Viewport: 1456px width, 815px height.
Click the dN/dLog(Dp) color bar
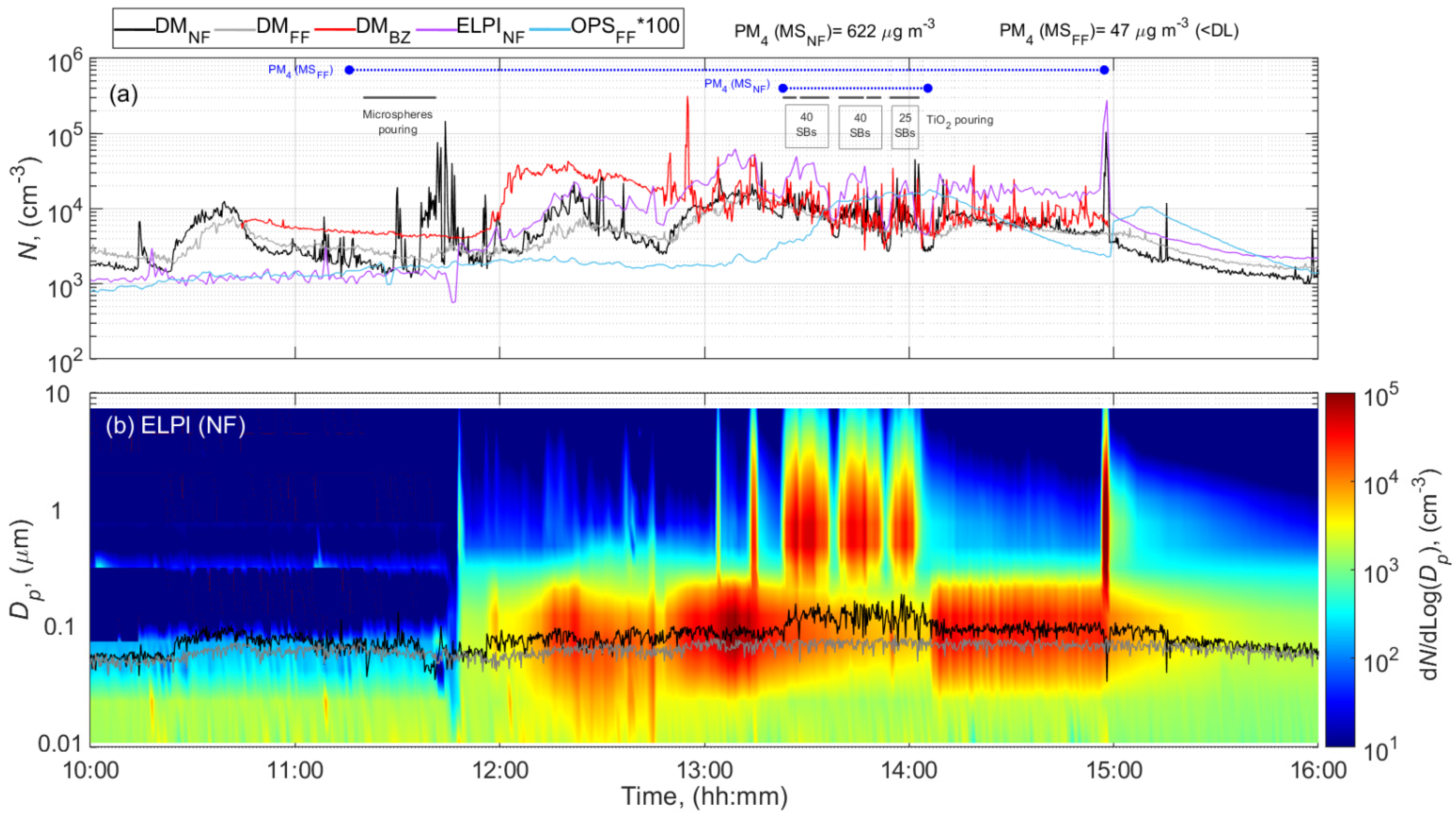pyautogui.click(x=1340, y=569)
